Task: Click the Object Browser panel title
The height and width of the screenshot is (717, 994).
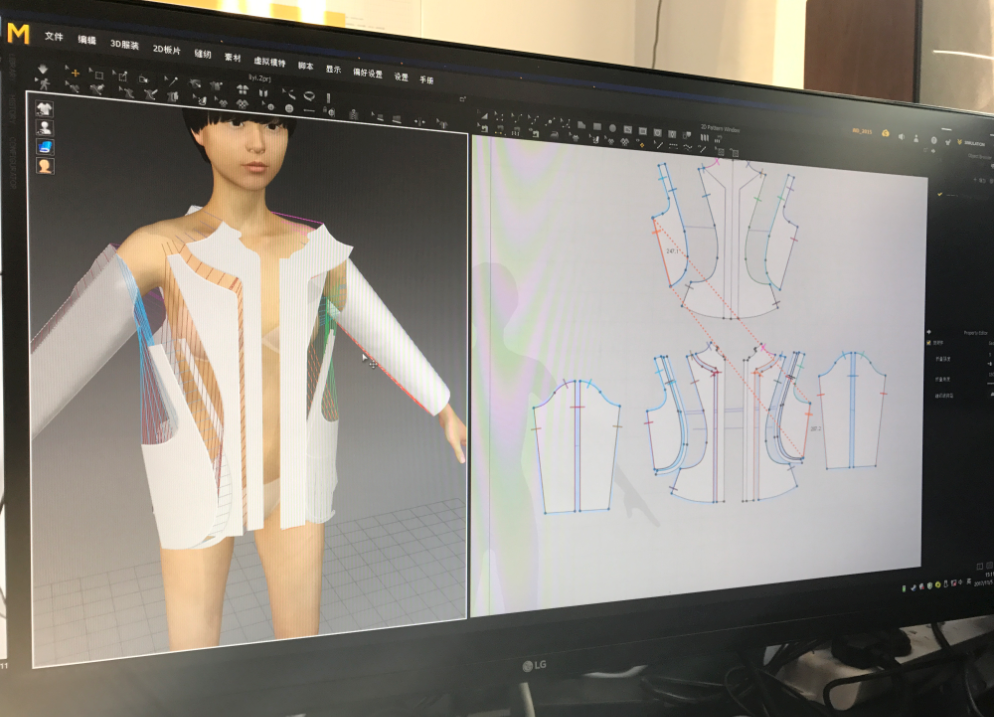Action: [979, 155]
